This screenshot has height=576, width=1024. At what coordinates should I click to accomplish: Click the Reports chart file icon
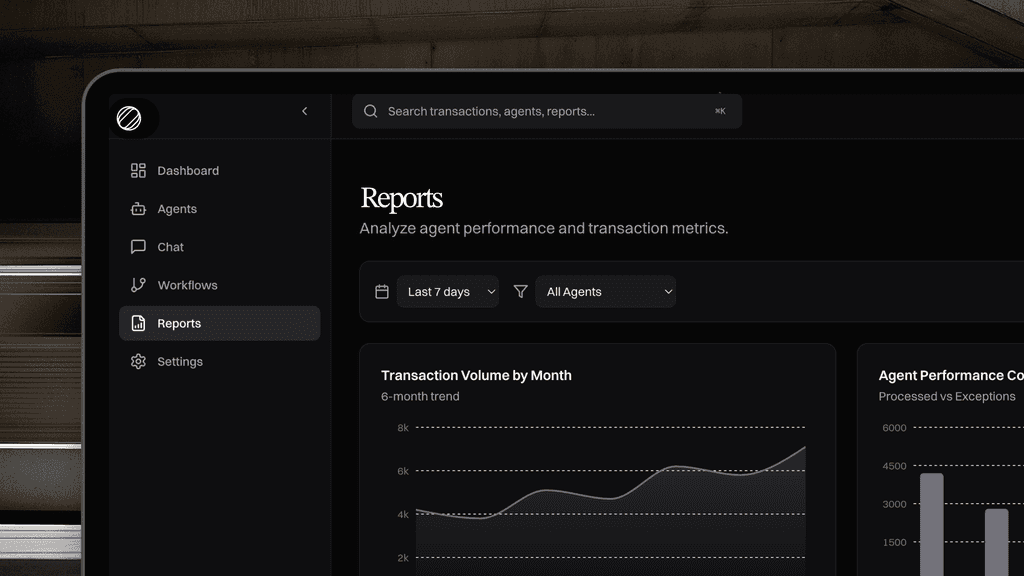(138, 323)
